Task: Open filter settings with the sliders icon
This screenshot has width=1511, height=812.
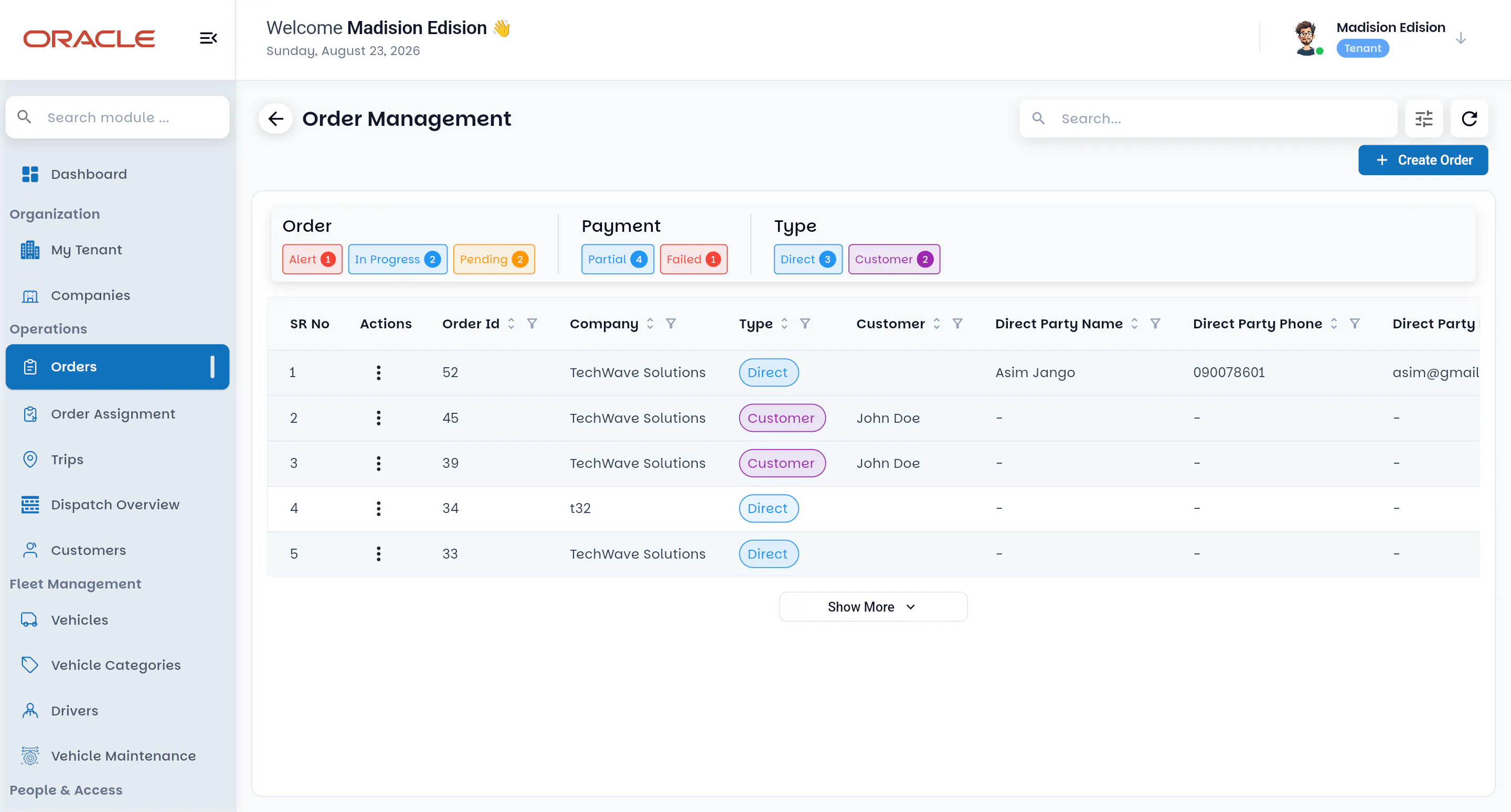Action: 1423,119
